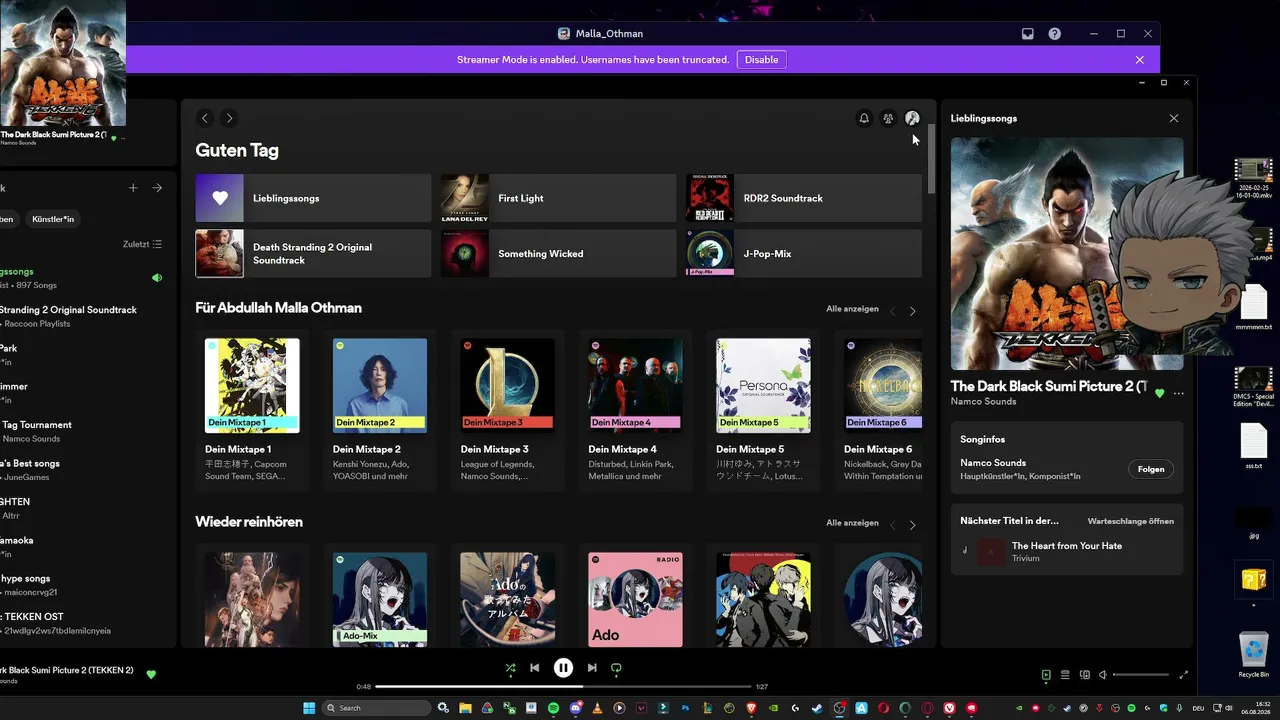The width and height of the screenshot is (1280, 720).
Task: Skip to the next track
Action: (x=592, y=668)
